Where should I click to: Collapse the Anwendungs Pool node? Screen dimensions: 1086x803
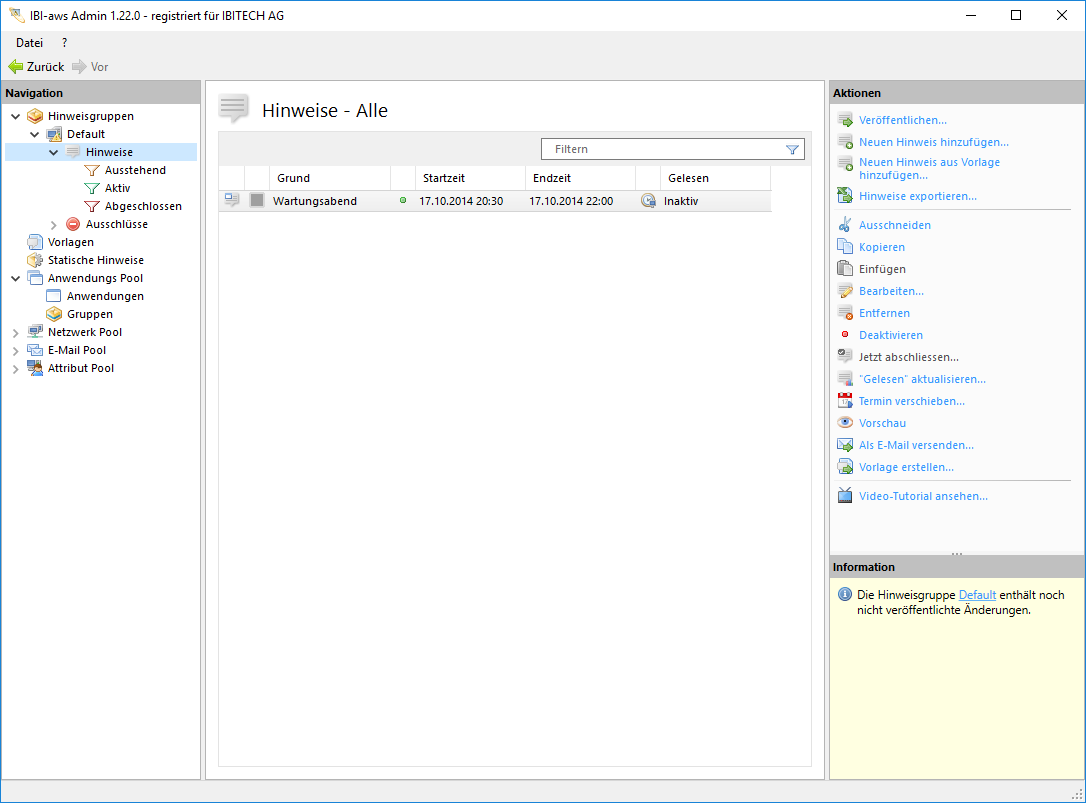15,279
